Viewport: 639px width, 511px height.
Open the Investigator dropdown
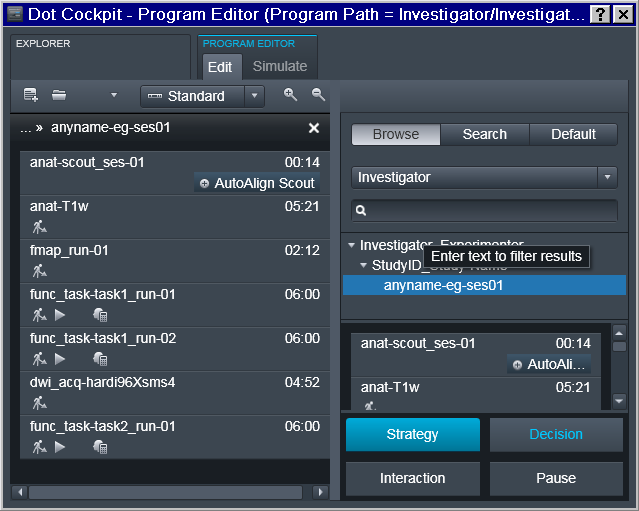click(484, 177)
